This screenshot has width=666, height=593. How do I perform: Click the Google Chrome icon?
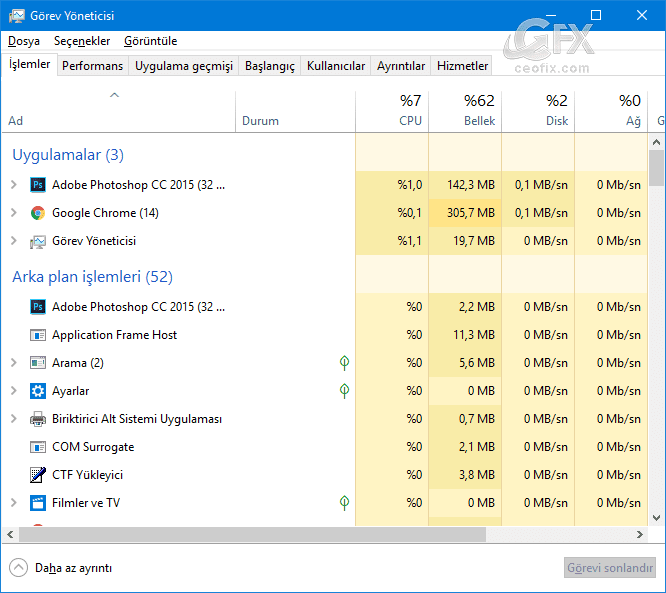[38, 213]
